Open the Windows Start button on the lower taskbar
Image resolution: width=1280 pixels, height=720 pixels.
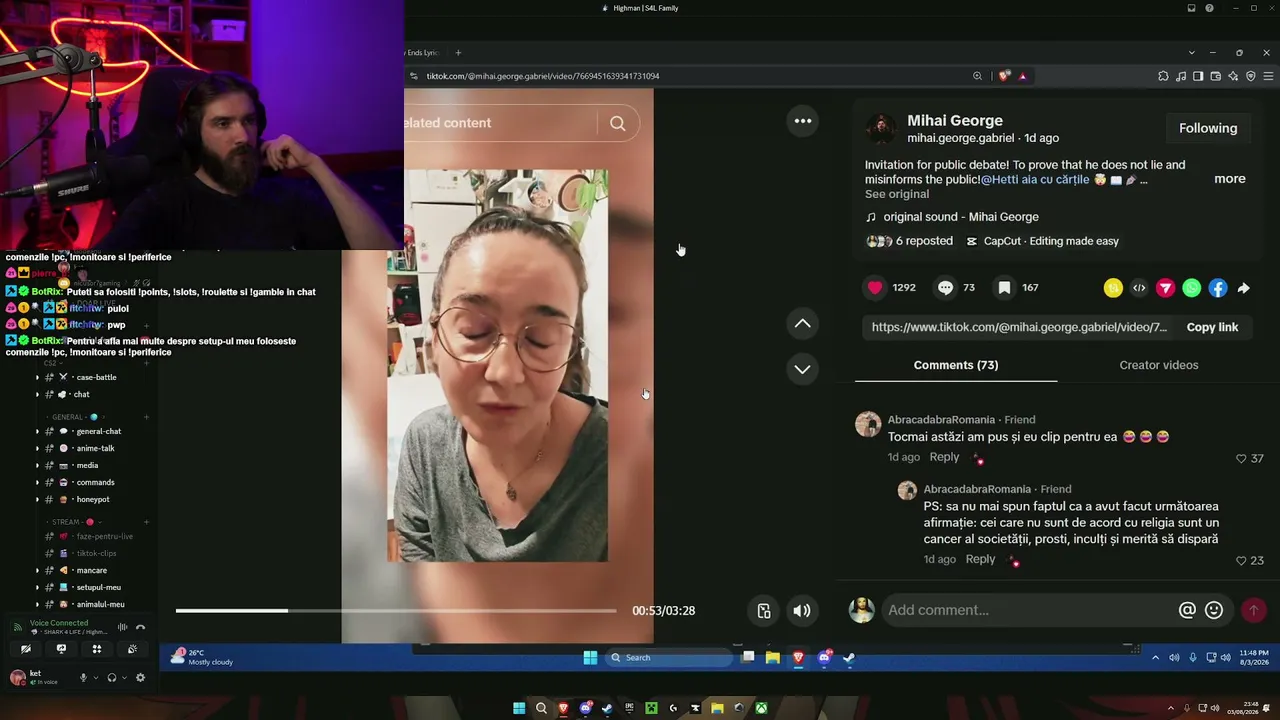[x=519, y=708]
